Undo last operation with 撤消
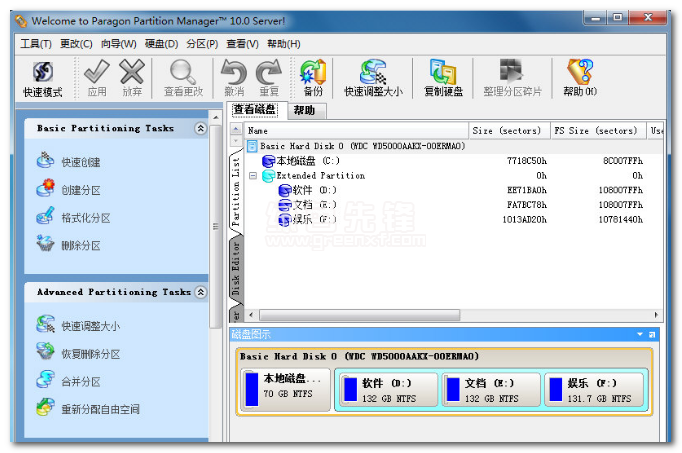This screenshot has width=682, height=453. point(234,78)
